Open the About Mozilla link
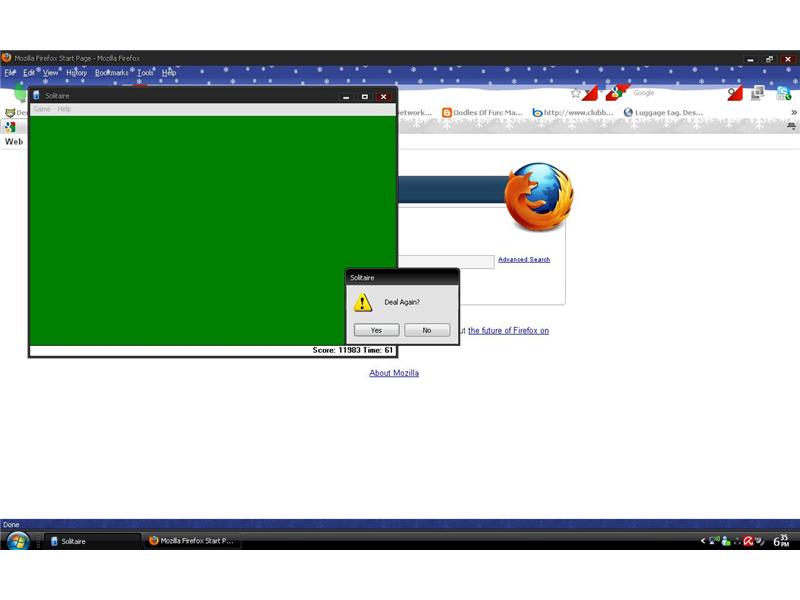800x600 pixels. click(394, 373)
